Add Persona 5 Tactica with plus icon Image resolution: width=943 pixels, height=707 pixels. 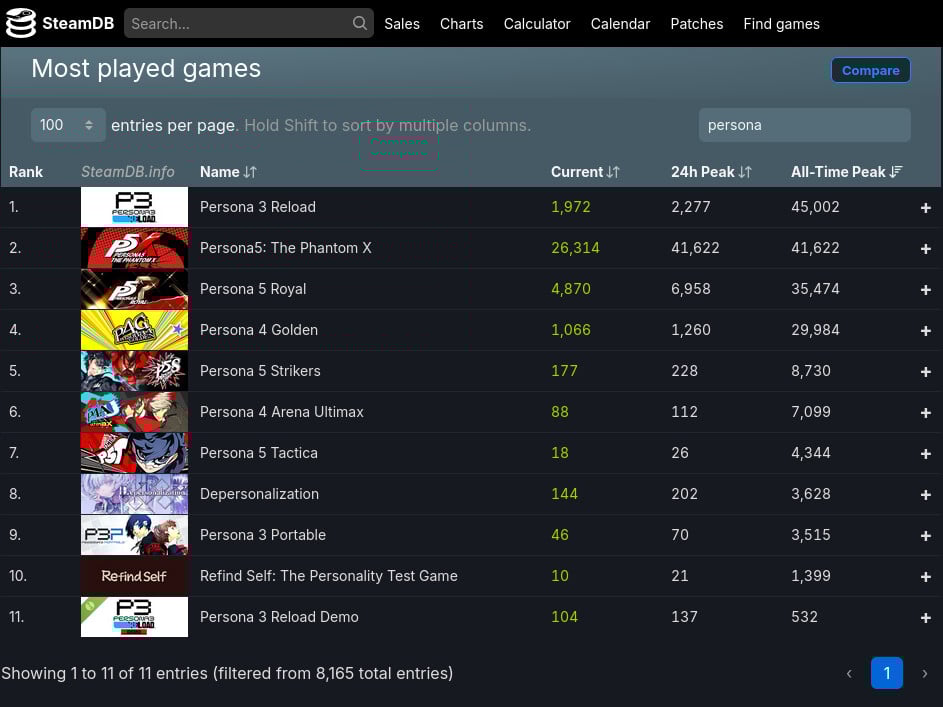point(926,453)
